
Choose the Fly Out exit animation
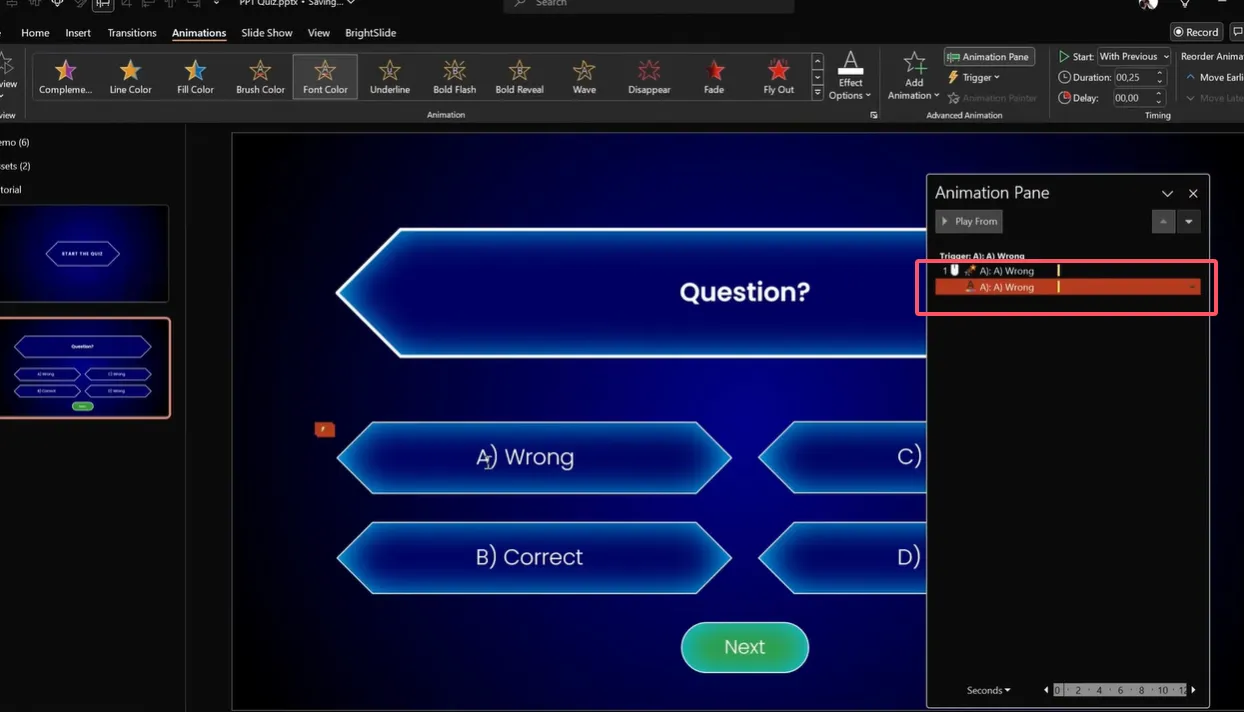[778, 76]
